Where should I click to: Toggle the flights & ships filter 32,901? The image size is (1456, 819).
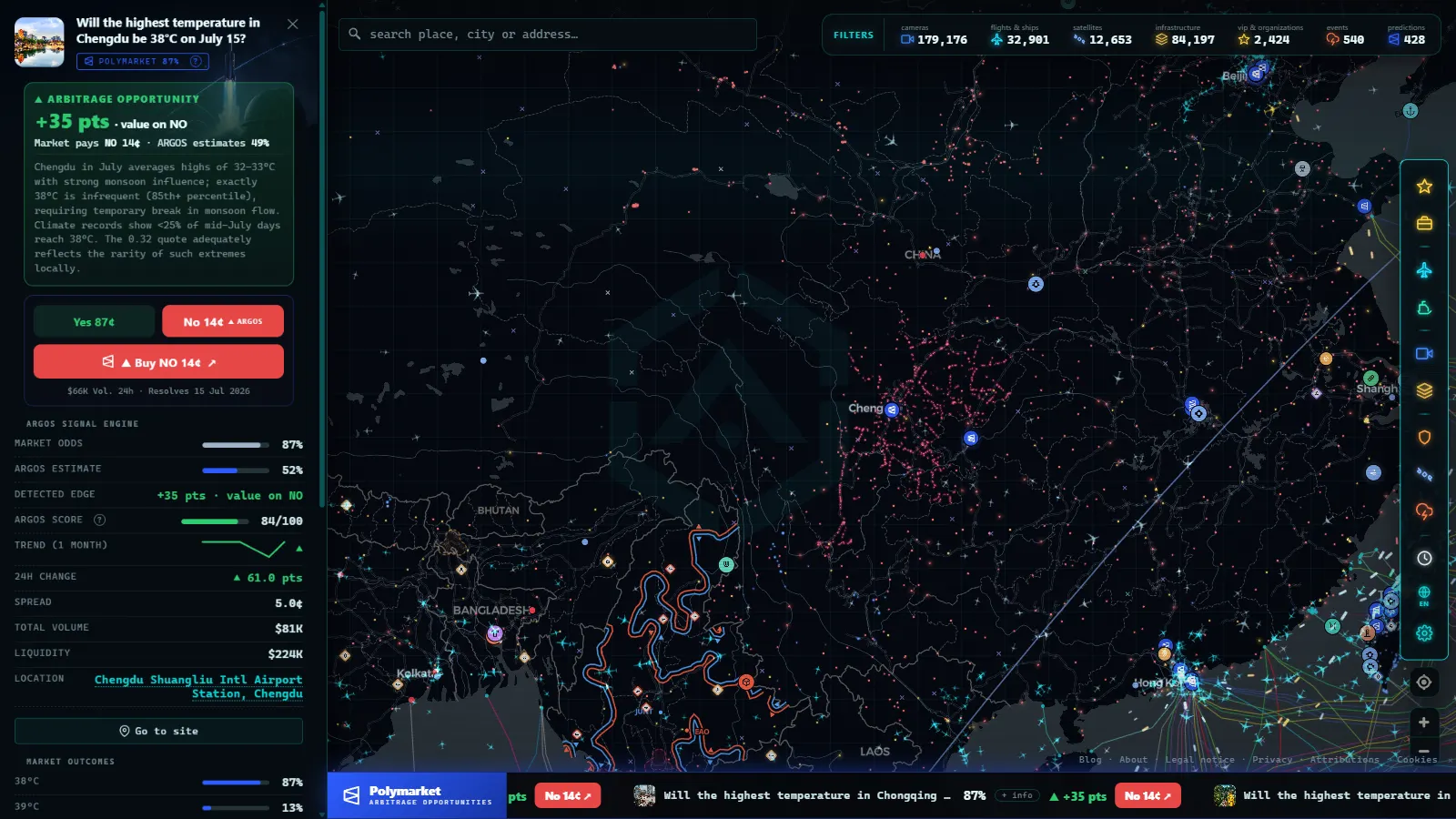click(1019, 35)
